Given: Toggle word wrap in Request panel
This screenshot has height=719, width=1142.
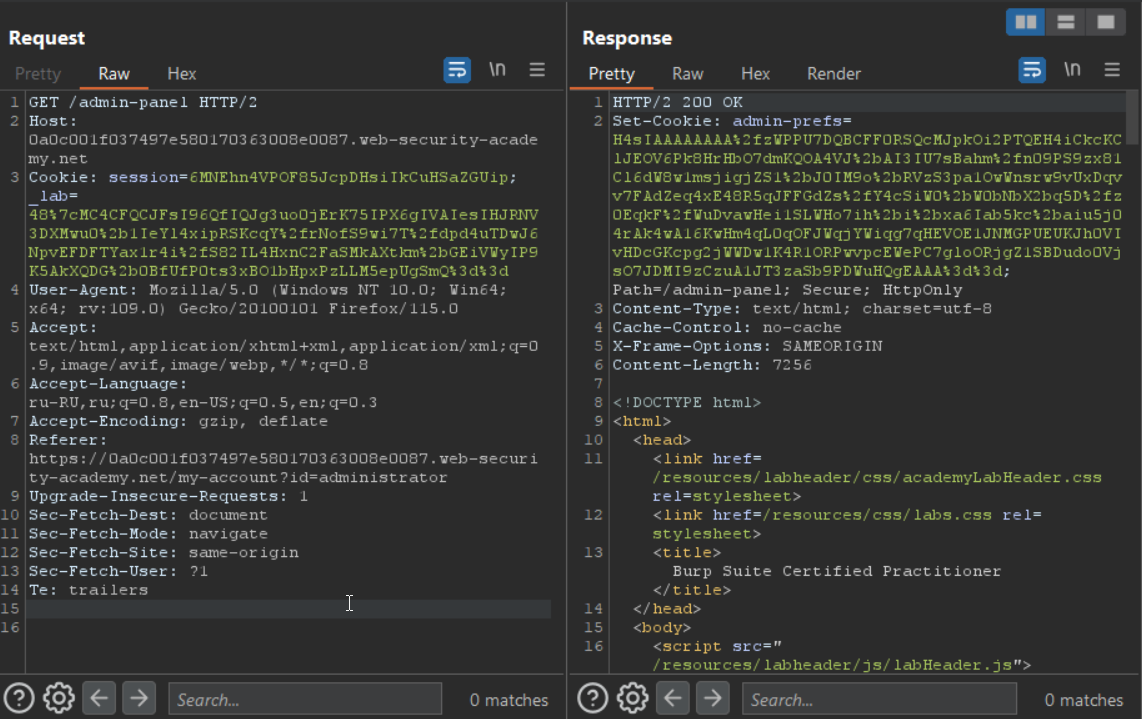Looking at the screenshot, I should [457, 70].
